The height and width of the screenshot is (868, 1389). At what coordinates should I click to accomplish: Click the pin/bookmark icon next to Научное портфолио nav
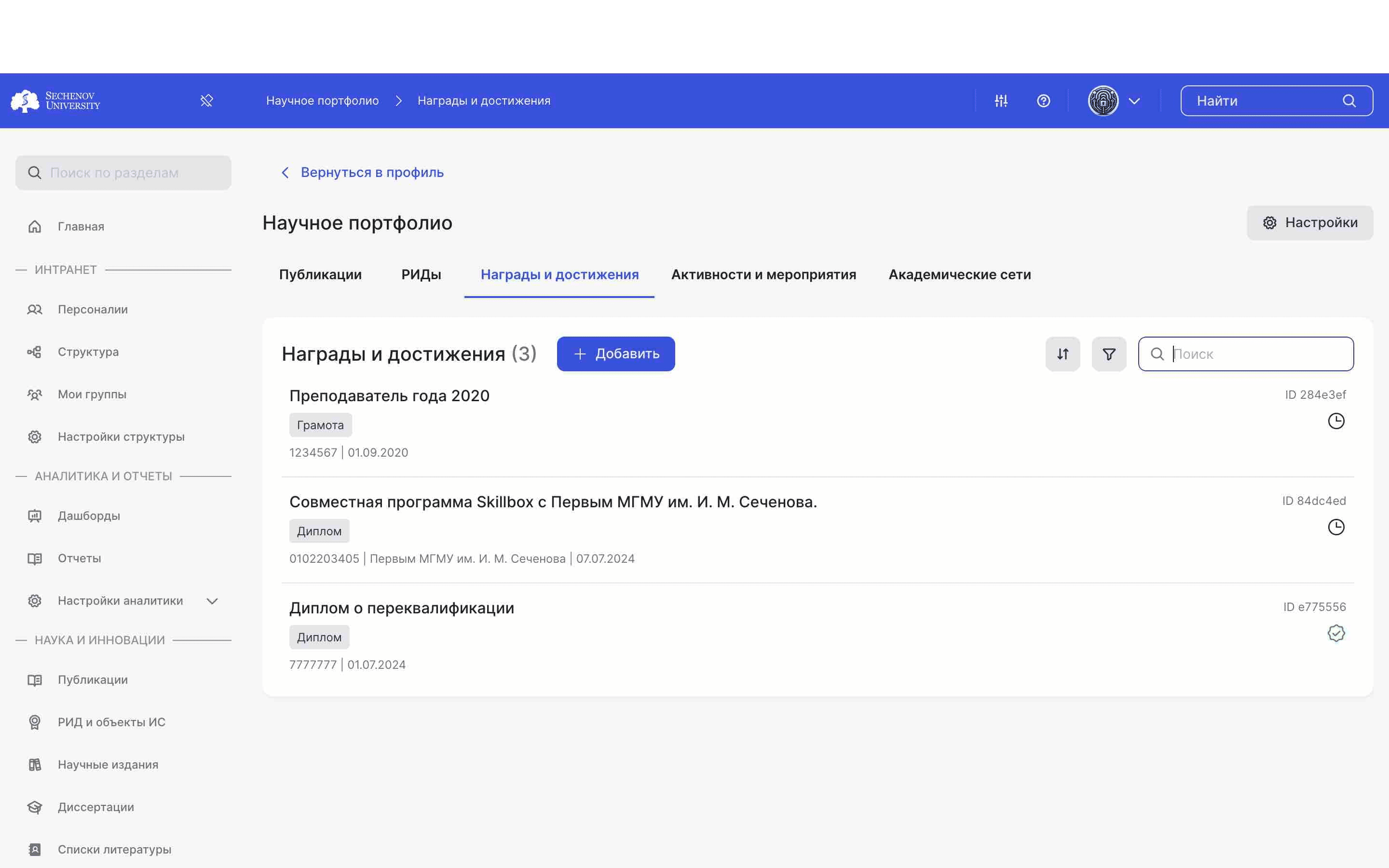207,100
